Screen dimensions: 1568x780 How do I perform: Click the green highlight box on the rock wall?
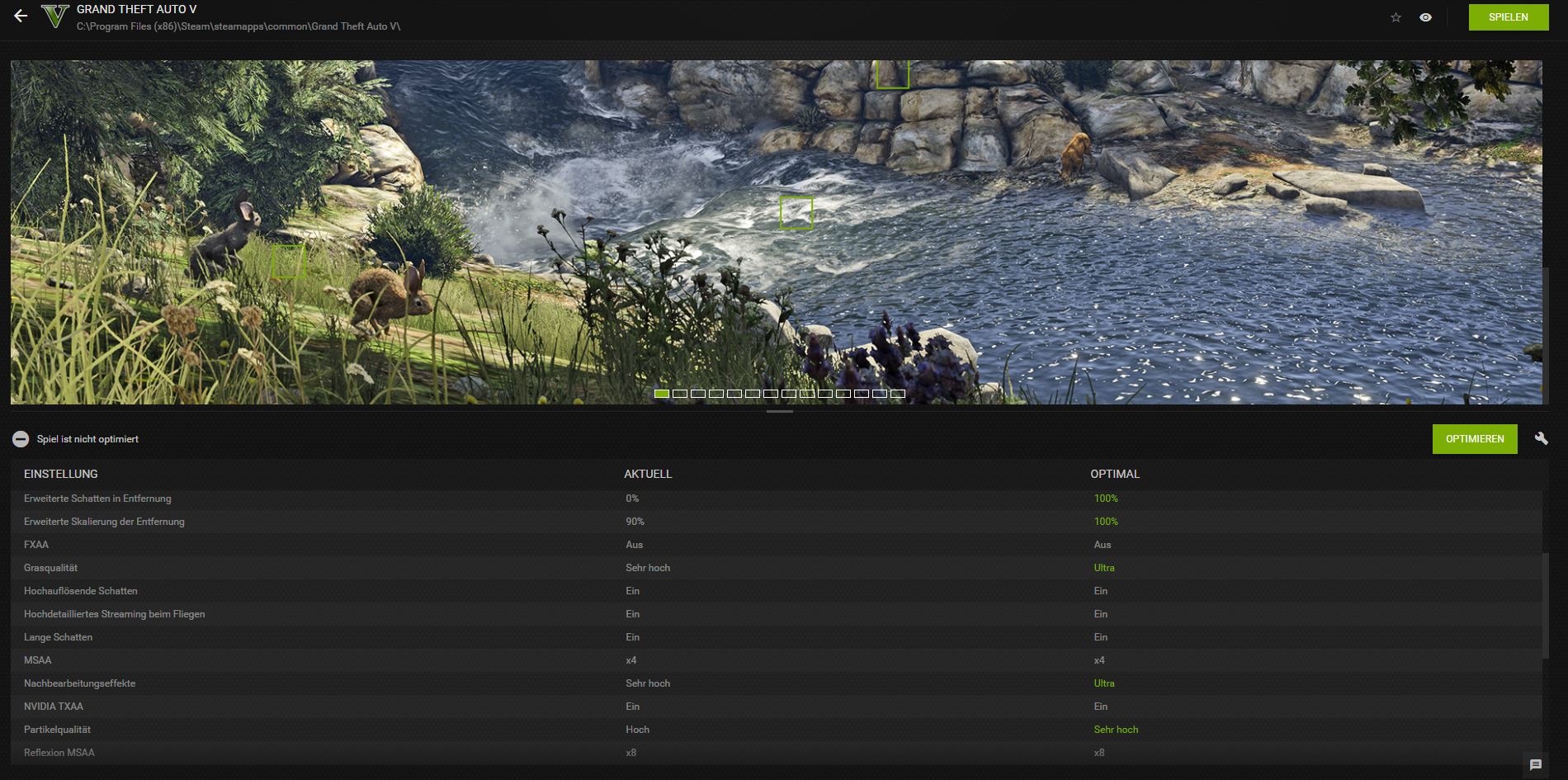click(x=892, y=73)
